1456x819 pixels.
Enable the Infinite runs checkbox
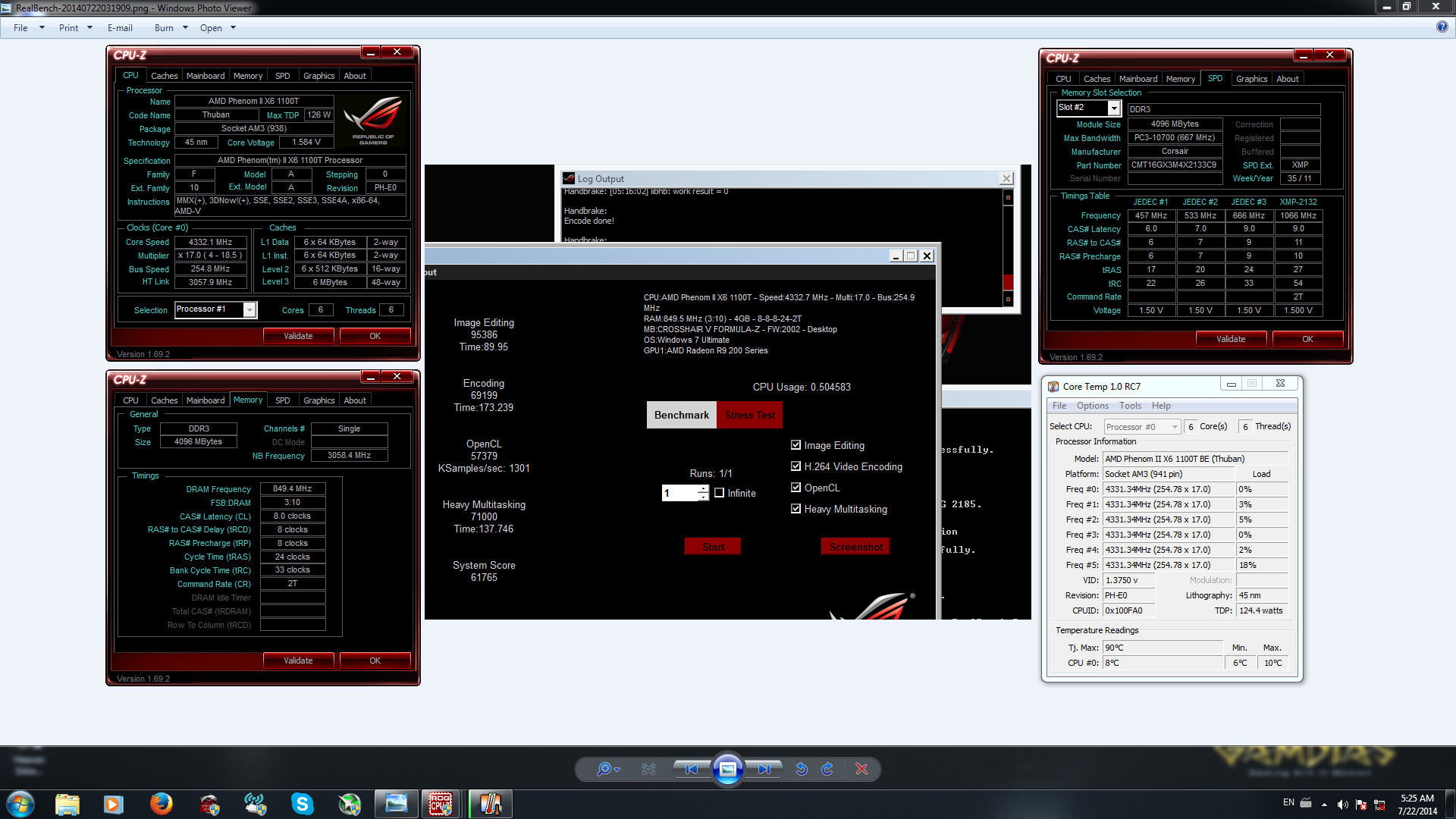click(x=719, y=493)
